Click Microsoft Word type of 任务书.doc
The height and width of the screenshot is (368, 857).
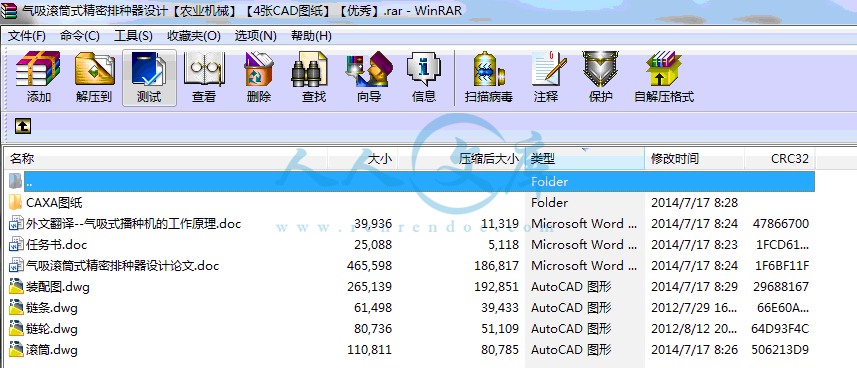584,244
